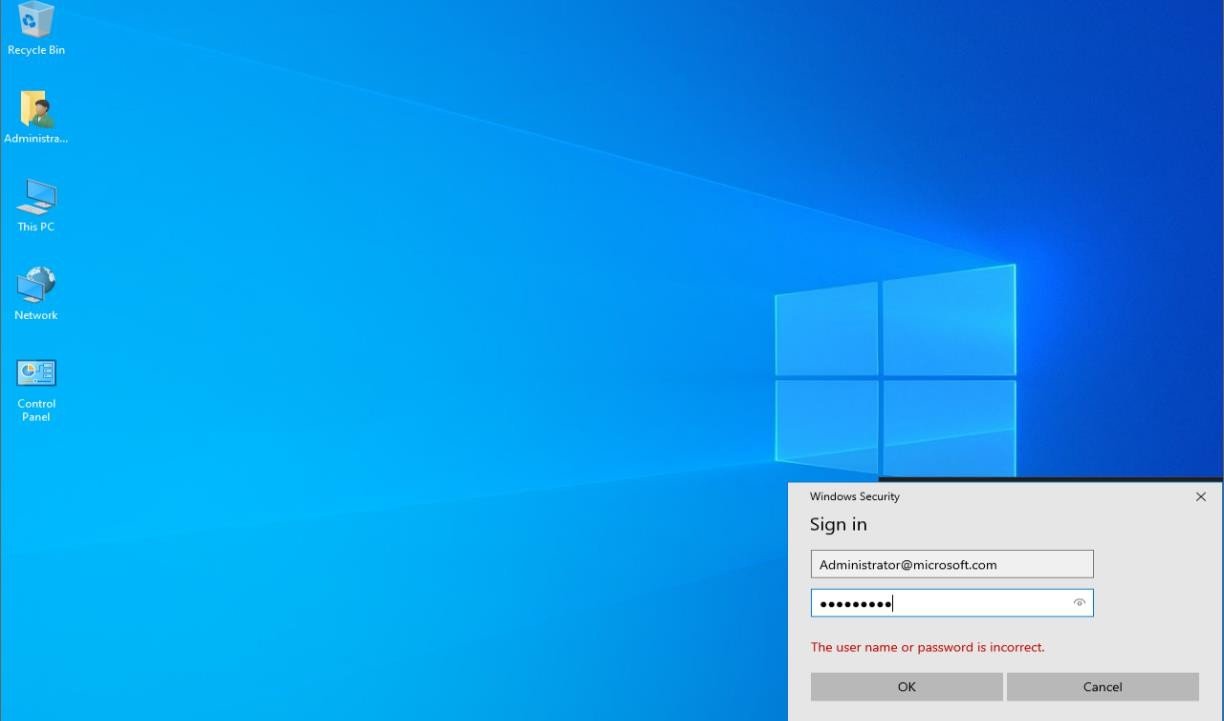Close the Windows Security dialog

coord(1201,497)
